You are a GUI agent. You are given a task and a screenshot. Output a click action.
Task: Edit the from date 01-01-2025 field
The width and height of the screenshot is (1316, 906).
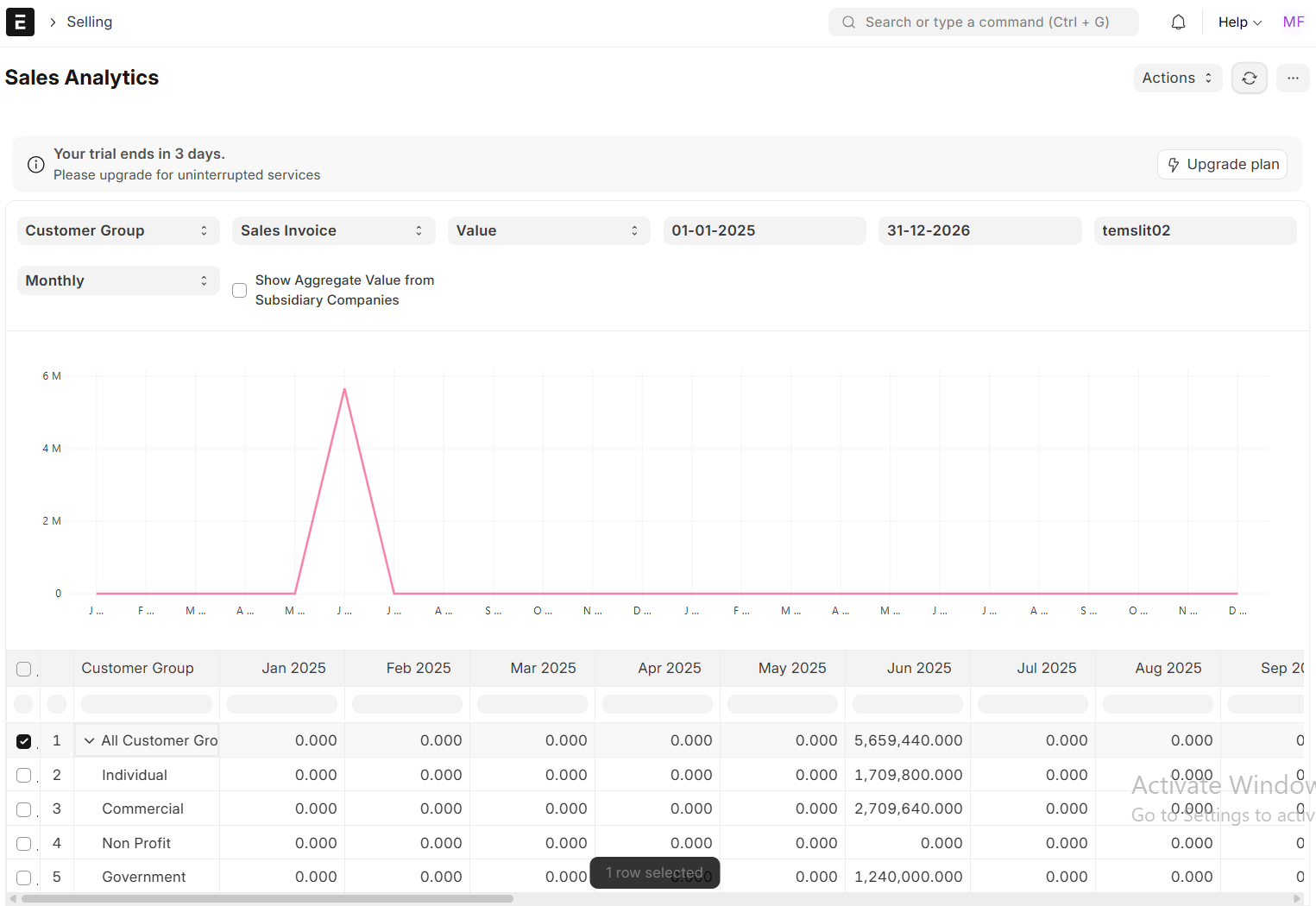(765, 231)
